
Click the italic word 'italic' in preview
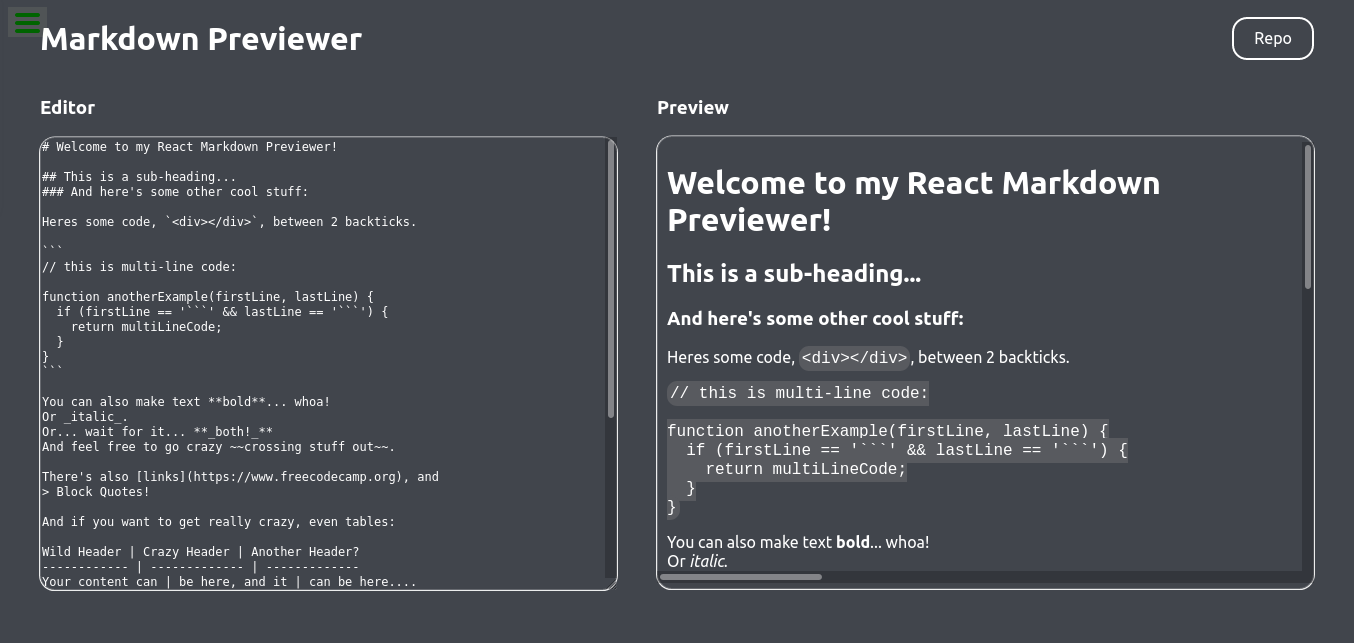click(707, 561)
